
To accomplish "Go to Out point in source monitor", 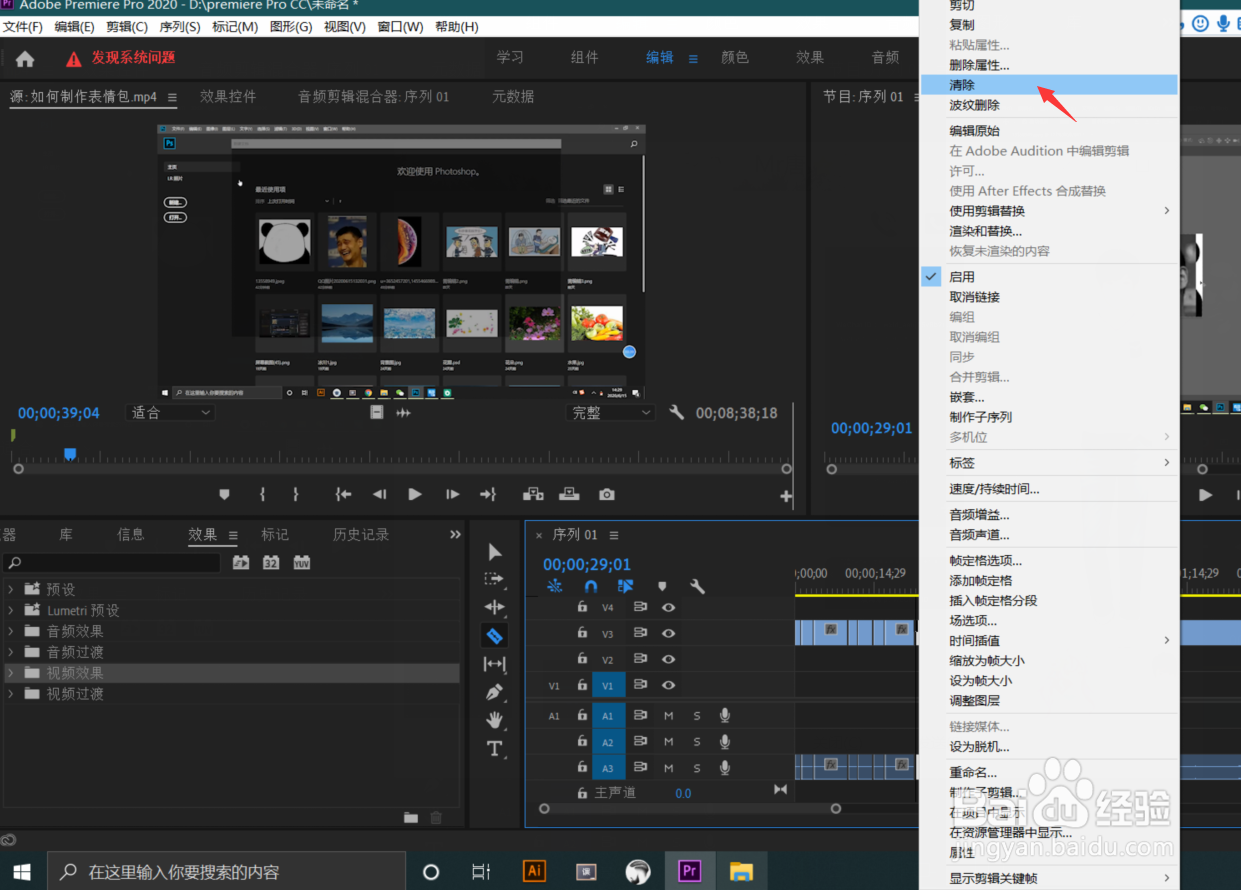I will click(488, 494).
